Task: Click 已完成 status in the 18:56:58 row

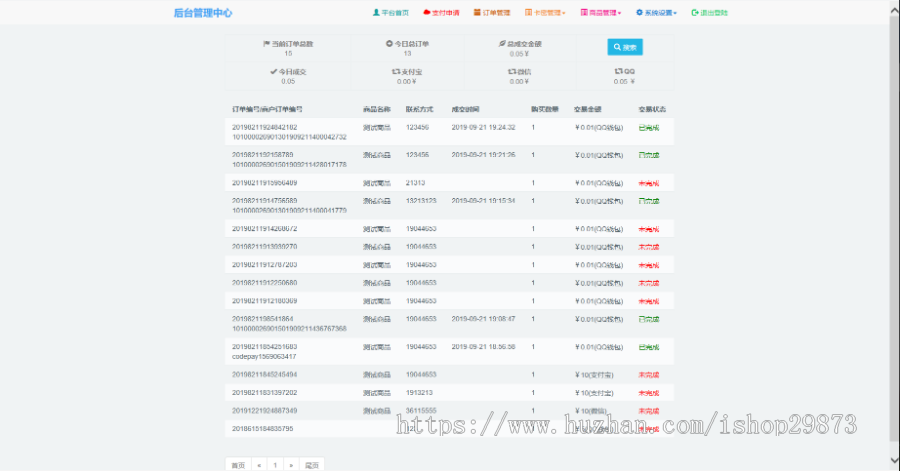Action: 649,348
